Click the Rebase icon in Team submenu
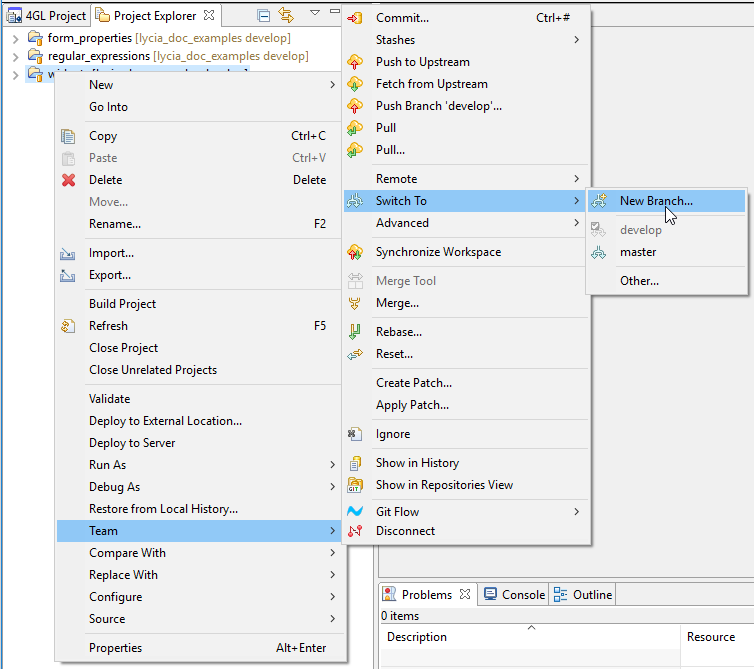The height and width of the screenshot is (669, 754). [x=355, y=332]
